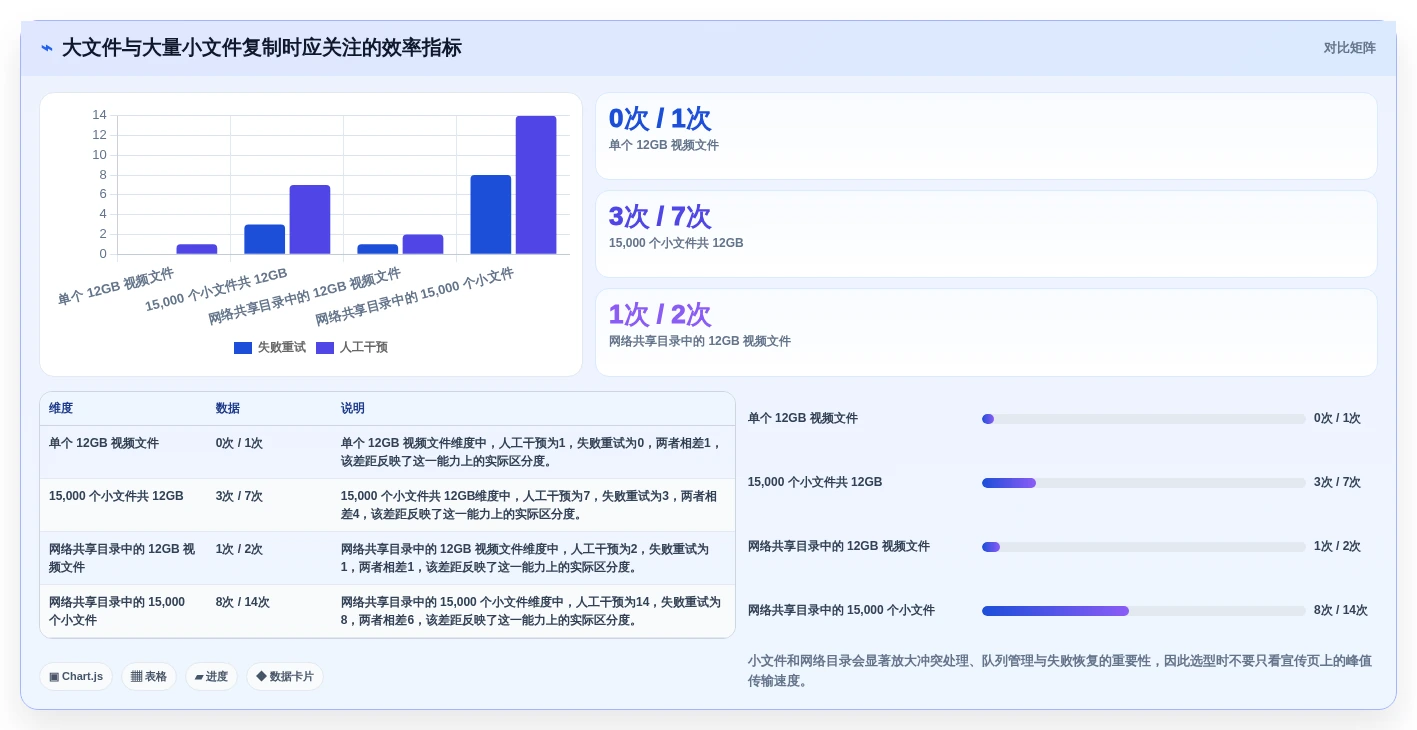Image resolution: width=1417 pixels, height=730 pixels.
Task: Click the Chart.js tag chip
Action: coord(76,677)
